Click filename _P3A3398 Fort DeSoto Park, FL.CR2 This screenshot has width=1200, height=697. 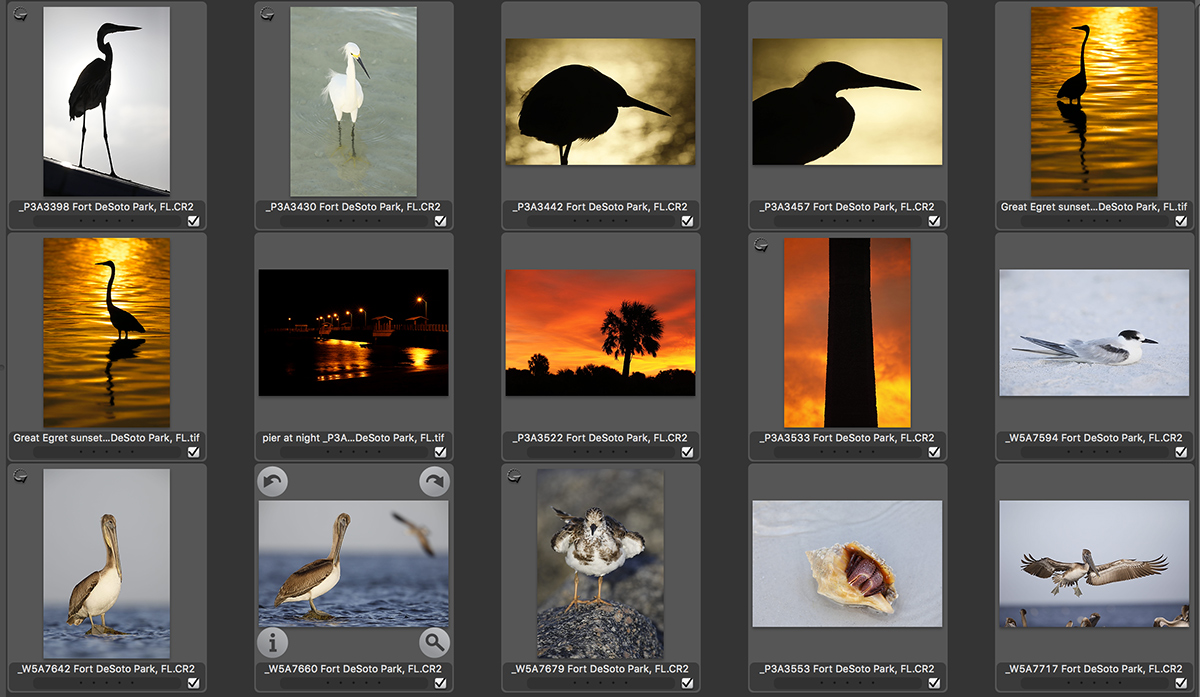click(106, 207)
